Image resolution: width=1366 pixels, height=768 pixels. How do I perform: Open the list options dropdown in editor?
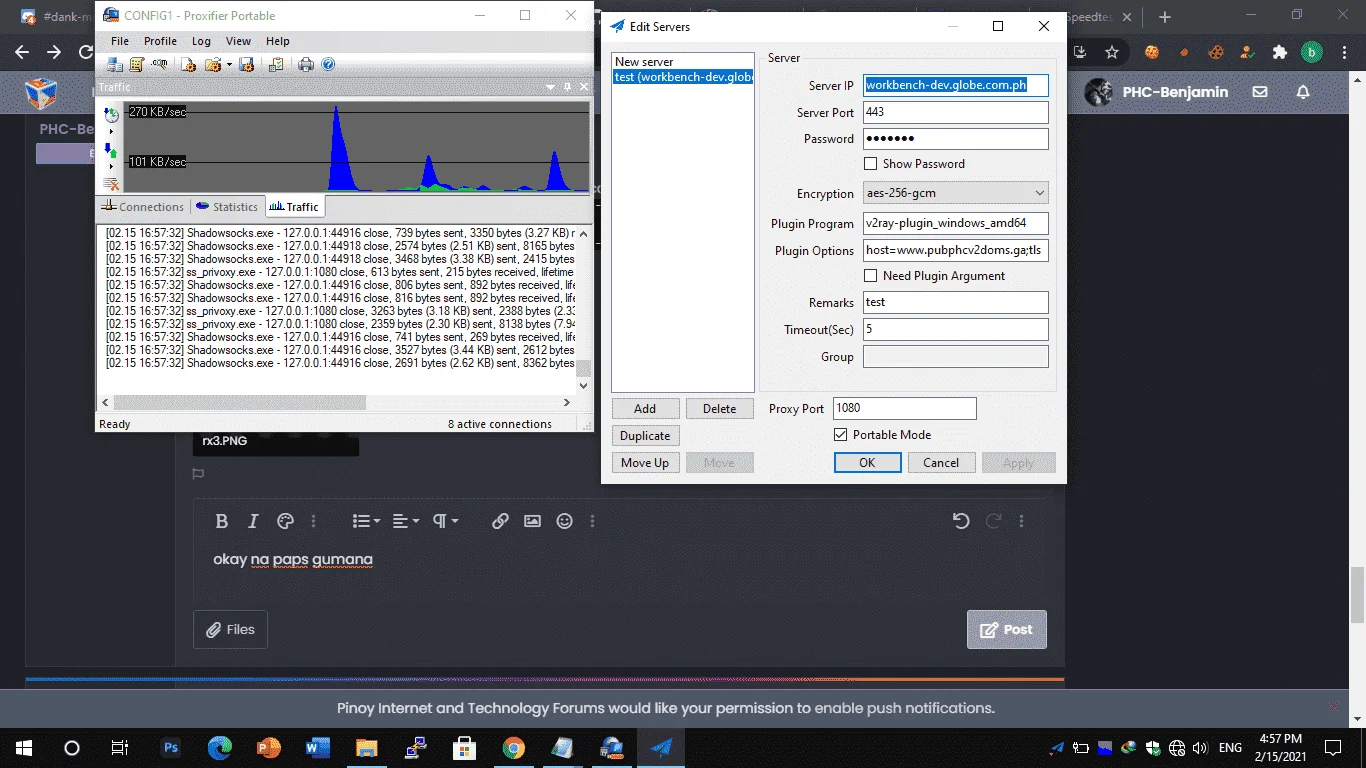click(366, 521)
